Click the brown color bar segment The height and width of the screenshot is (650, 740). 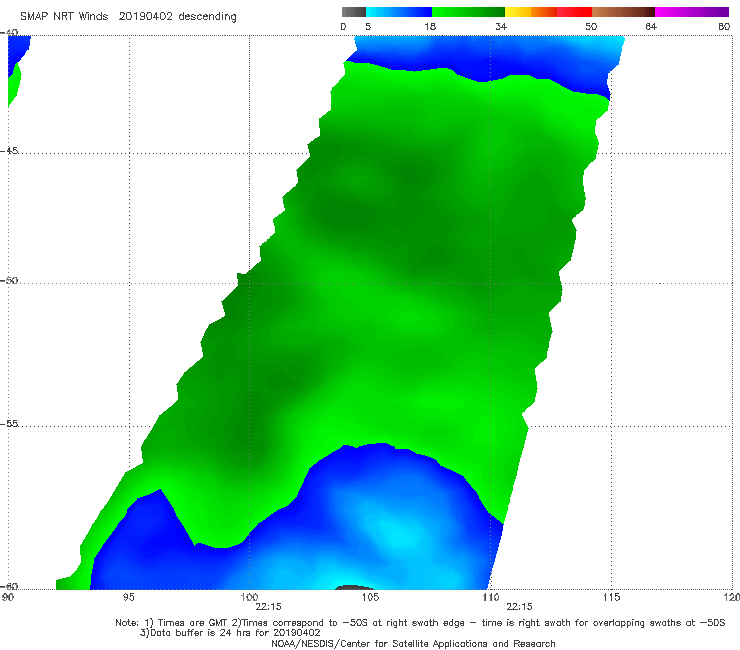point(623,12)
